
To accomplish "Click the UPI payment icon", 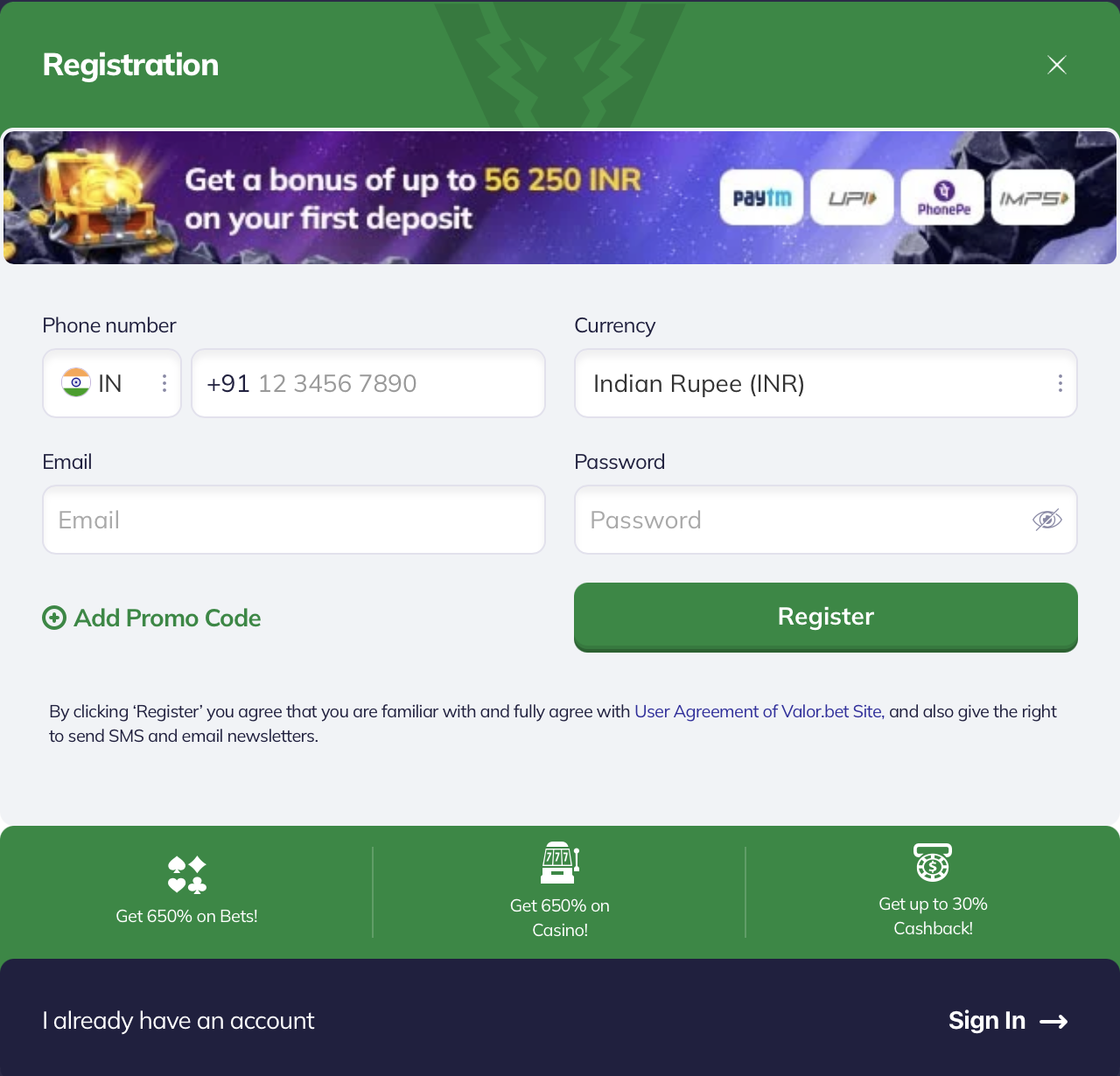I will [852, 198].
